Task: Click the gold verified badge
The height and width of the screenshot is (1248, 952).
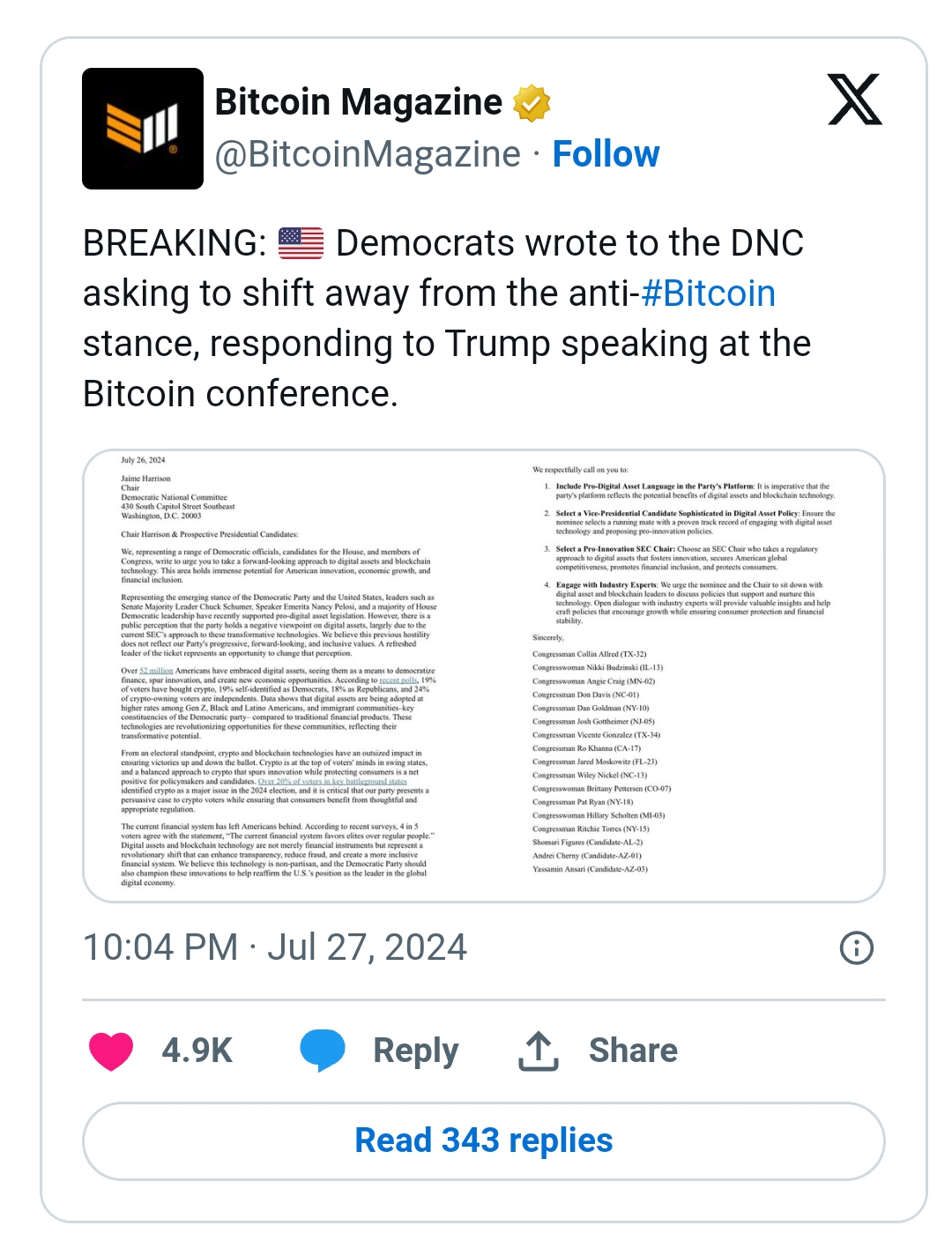Action: click(x=532, y=103)
